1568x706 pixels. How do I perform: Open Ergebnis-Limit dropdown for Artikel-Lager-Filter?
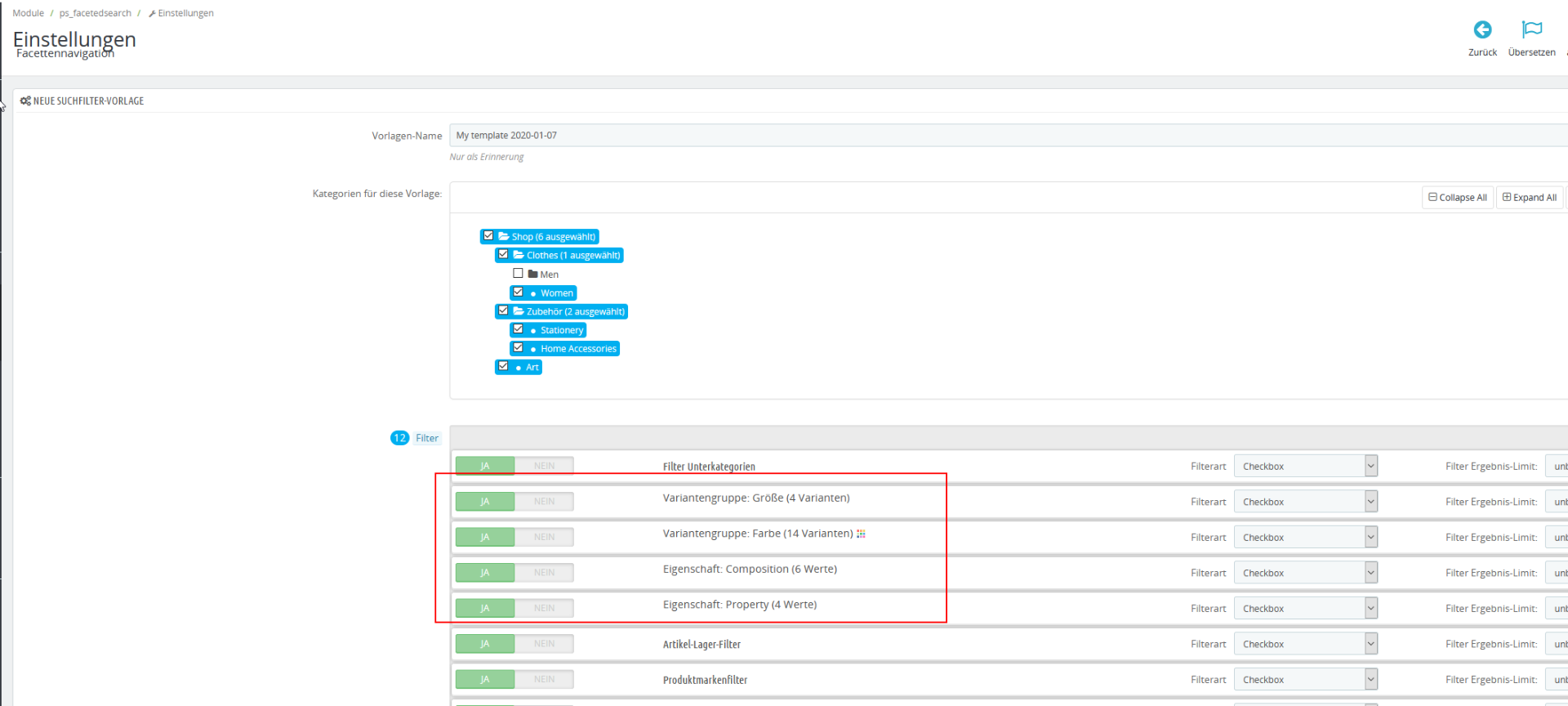pyautogui.click(x=1557, y=644)
